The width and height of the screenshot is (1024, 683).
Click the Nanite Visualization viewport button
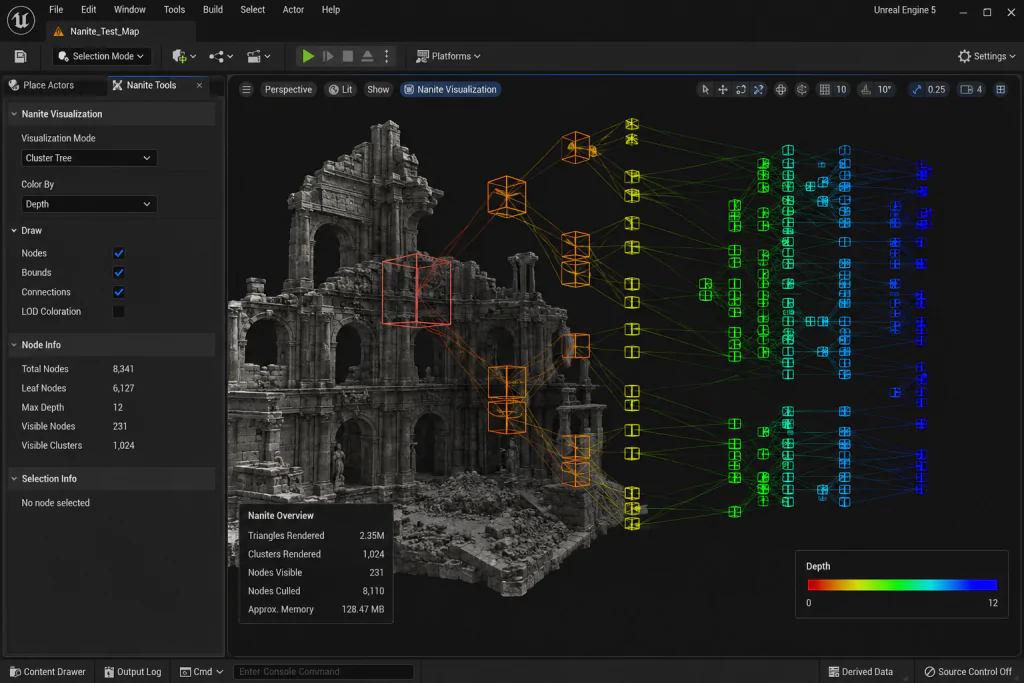tap(451, 89)
